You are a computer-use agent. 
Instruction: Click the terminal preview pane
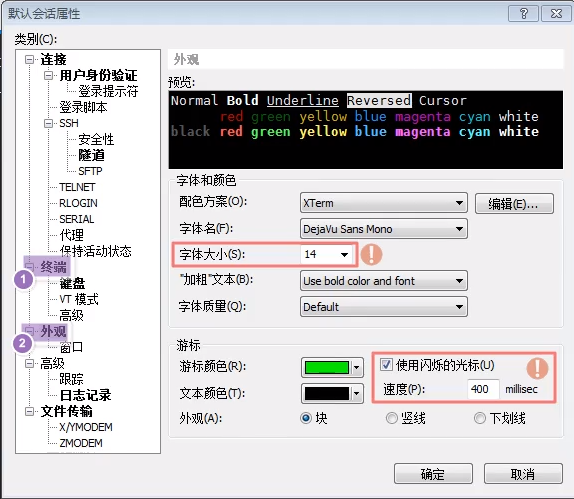point(366,130)
